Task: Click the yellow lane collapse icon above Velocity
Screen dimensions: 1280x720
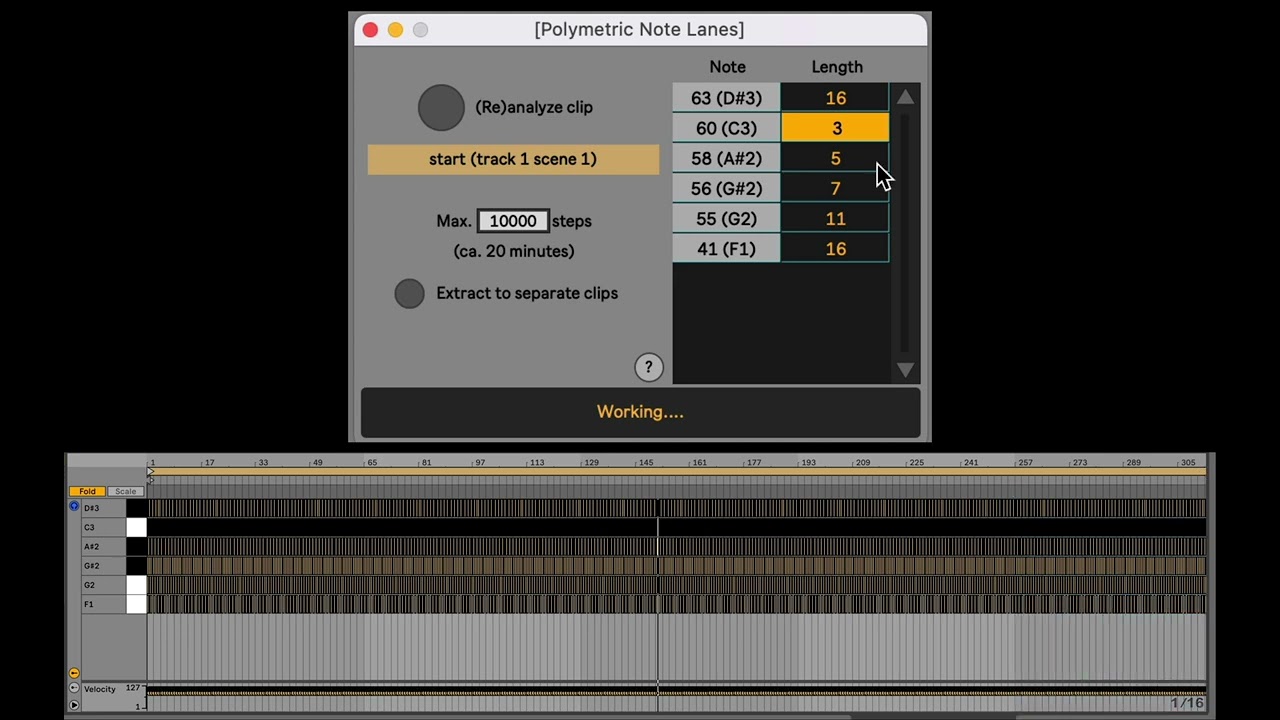Action: pyautogui.click(x=74, y=673)
